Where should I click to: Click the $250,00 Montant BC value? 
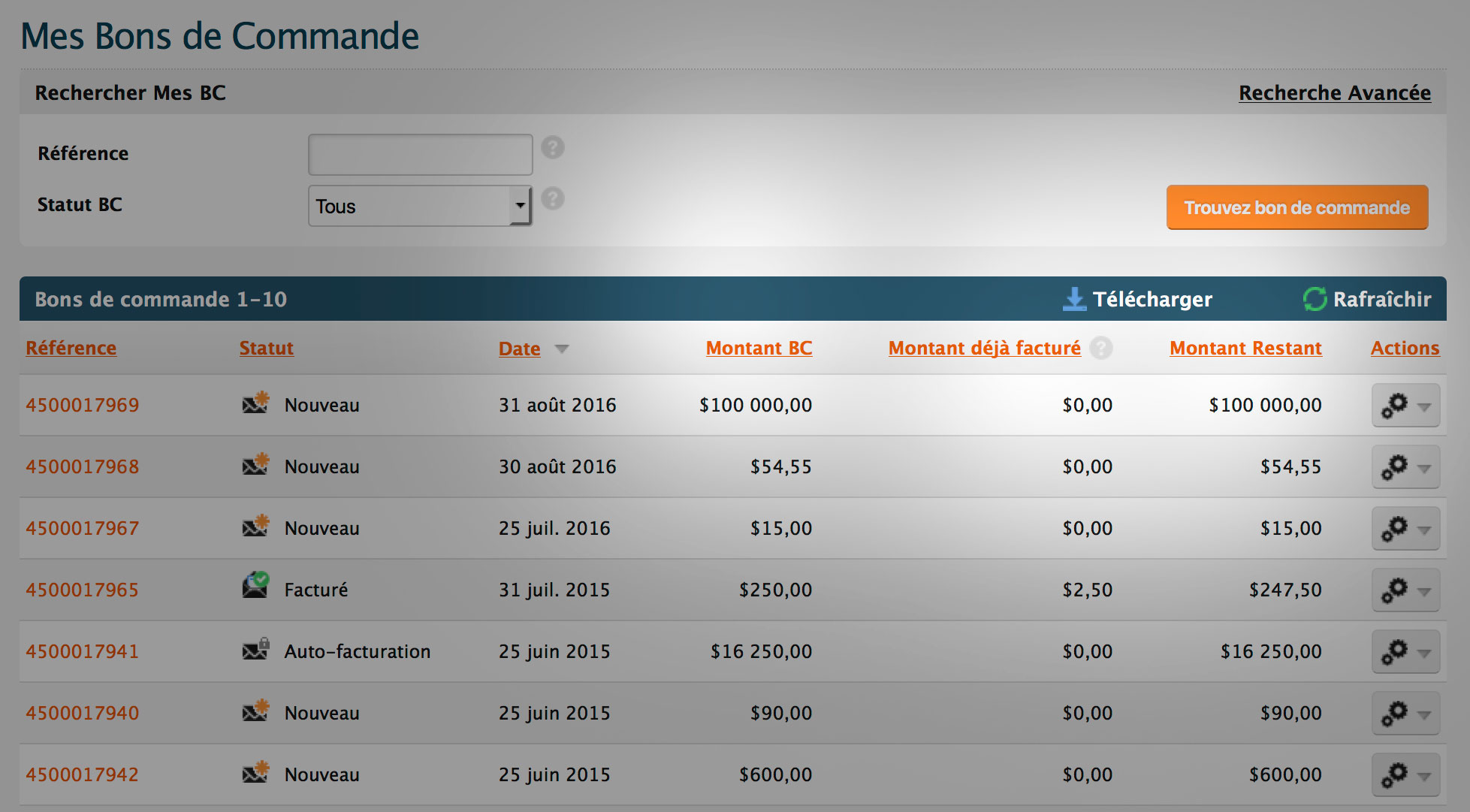[x=775, y=590]
